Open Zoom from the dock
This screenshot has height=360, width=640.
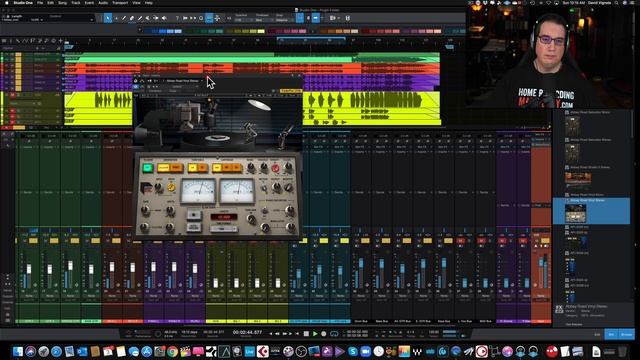point(366,351)
